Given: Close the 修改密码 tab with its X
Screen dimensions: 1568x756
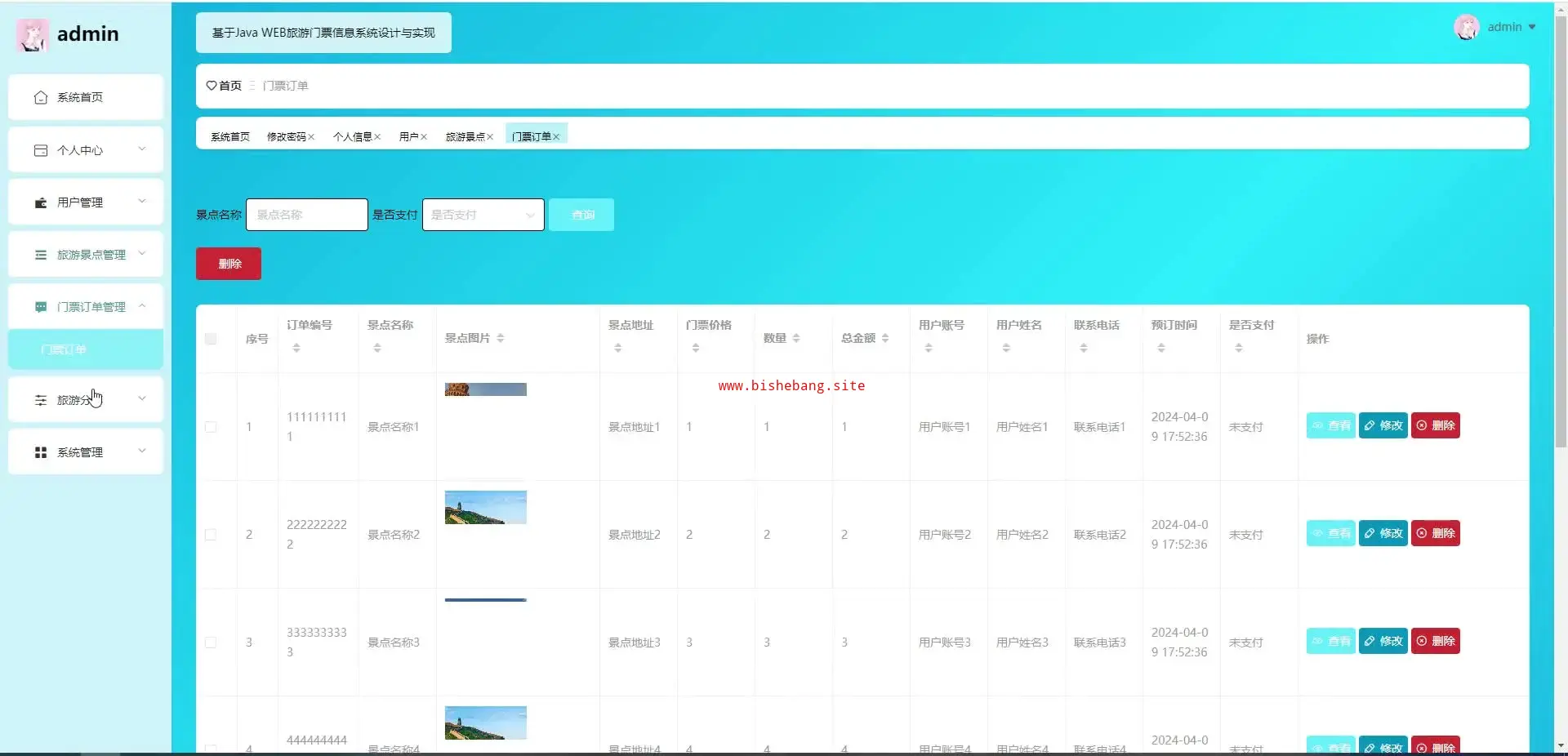Looking at the screenshot, I should point(311,137).
